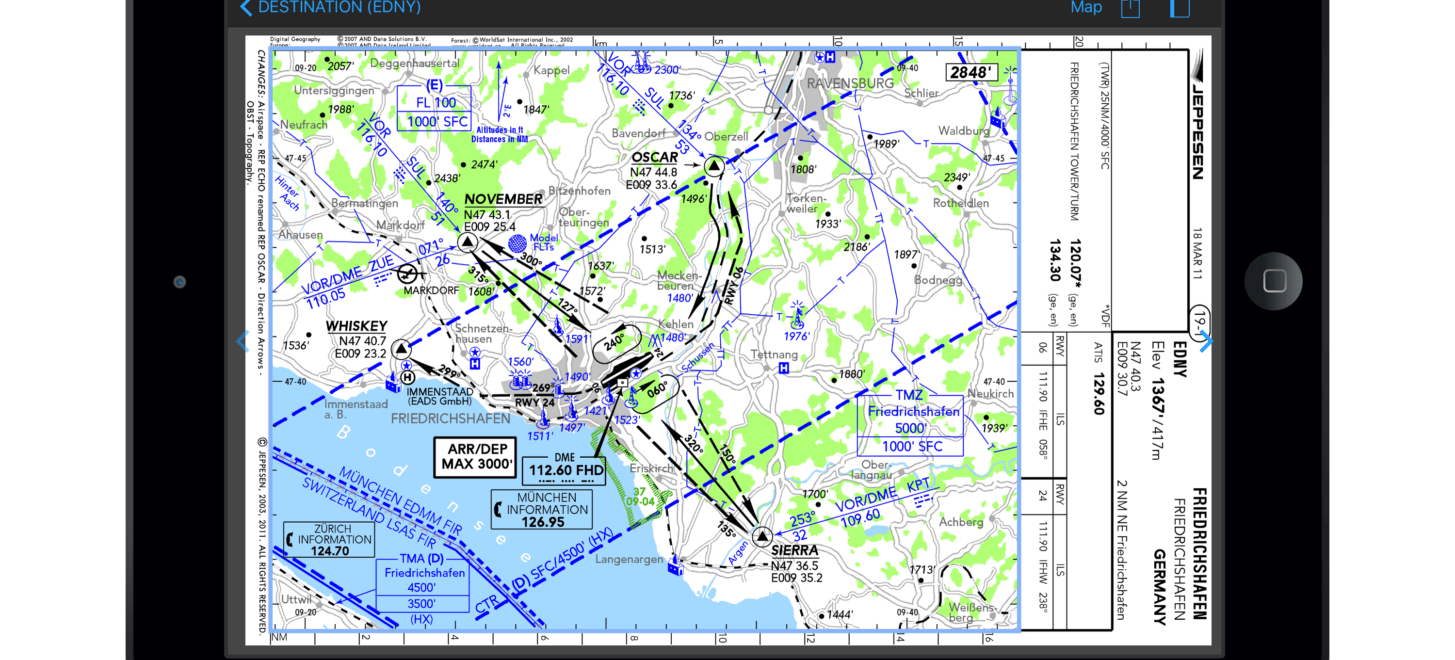This screenshot has height=660, width=1455.
Task: Tap the side panel icon after share
Action: 1180,8
